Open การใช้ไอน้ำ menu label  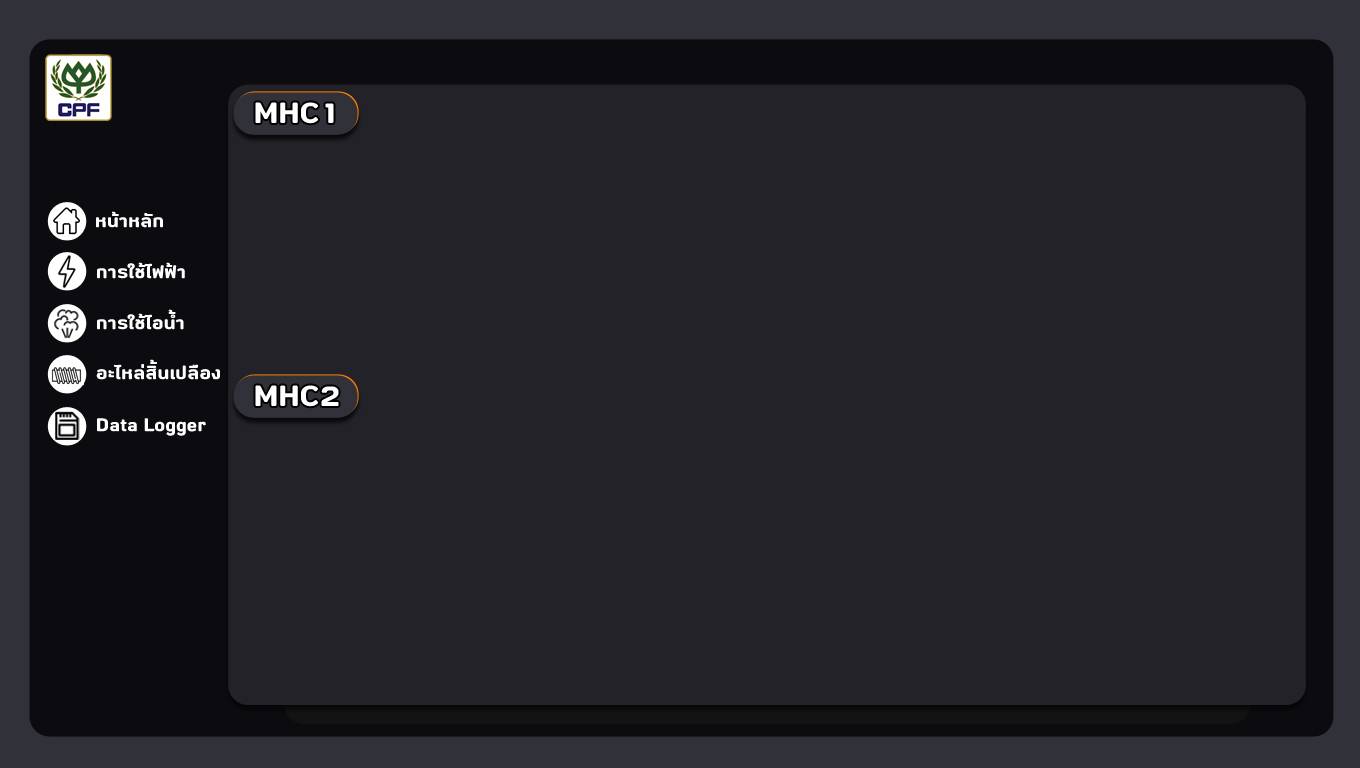[140, 323]
